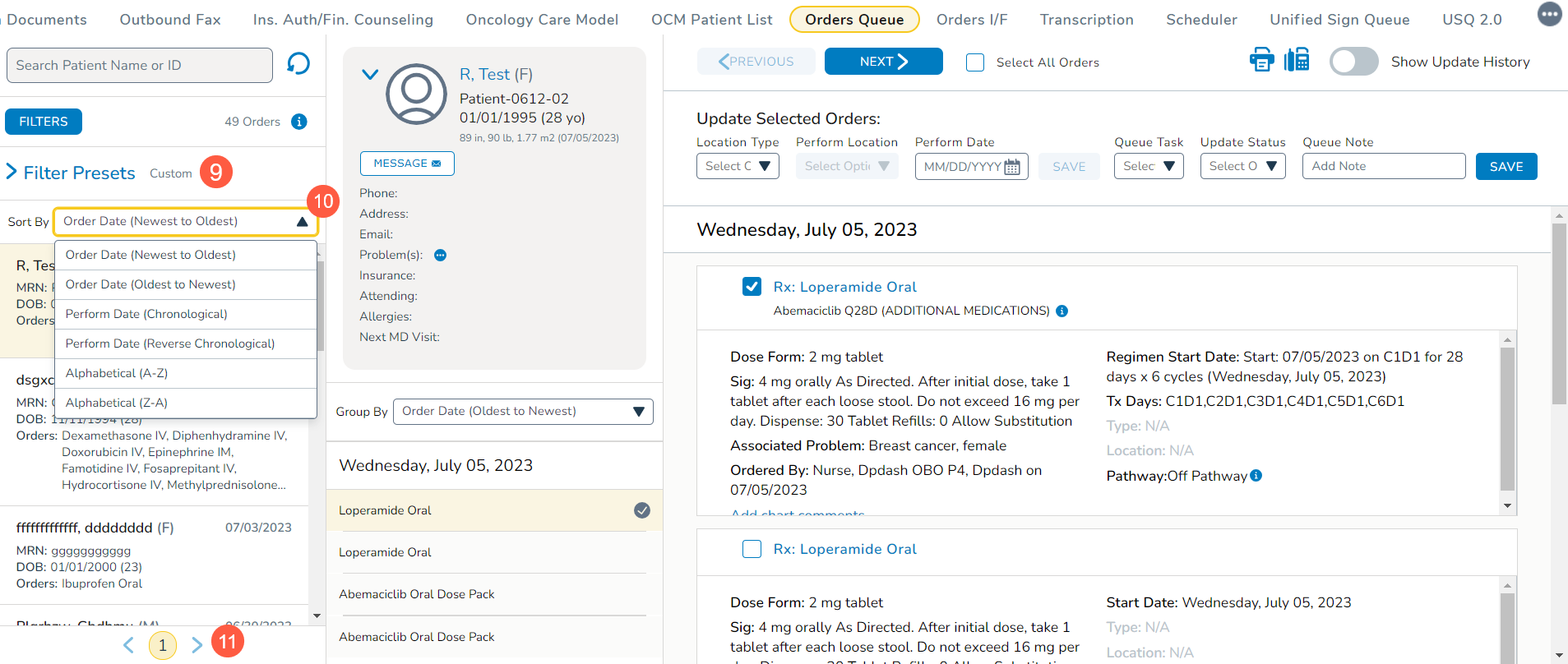Open the Problem(s) more details icon
The width and height of the screenshot is (1568, 664).
(440, 256)
